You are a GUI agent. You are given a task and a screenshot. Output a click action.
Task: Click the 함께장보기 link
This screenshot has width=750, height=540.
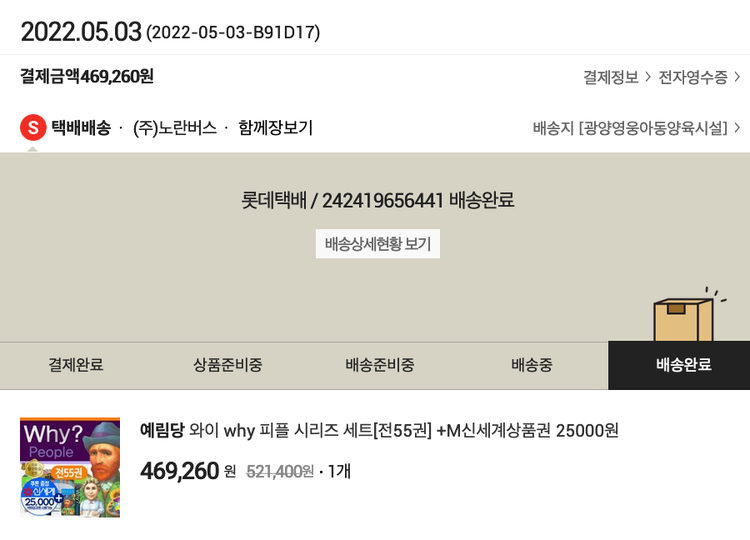click(276, 128)
